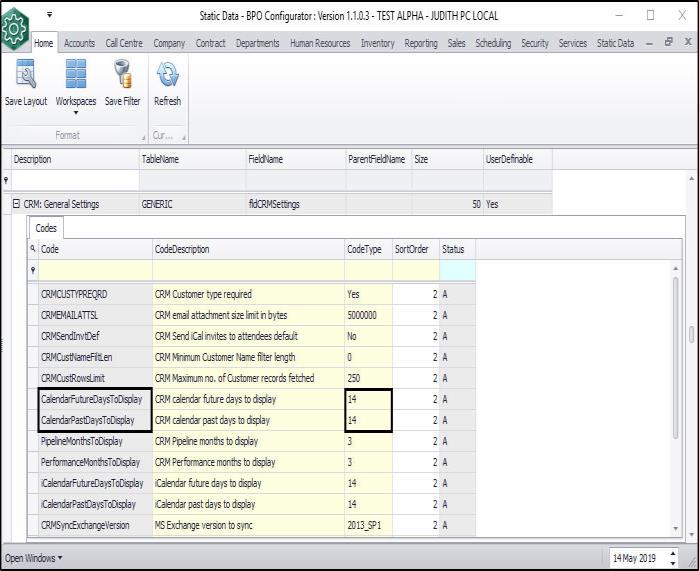Open the Static Data ribbon tab
699x571 pixels.
tap(615, 43)
